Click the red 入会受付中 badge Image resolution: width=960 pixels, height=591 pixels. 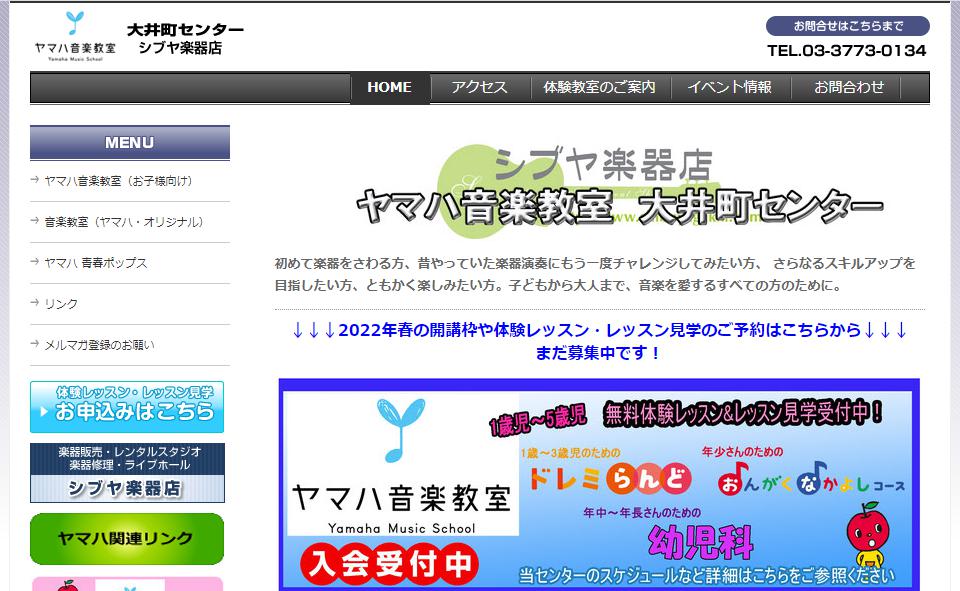(388, 564)
